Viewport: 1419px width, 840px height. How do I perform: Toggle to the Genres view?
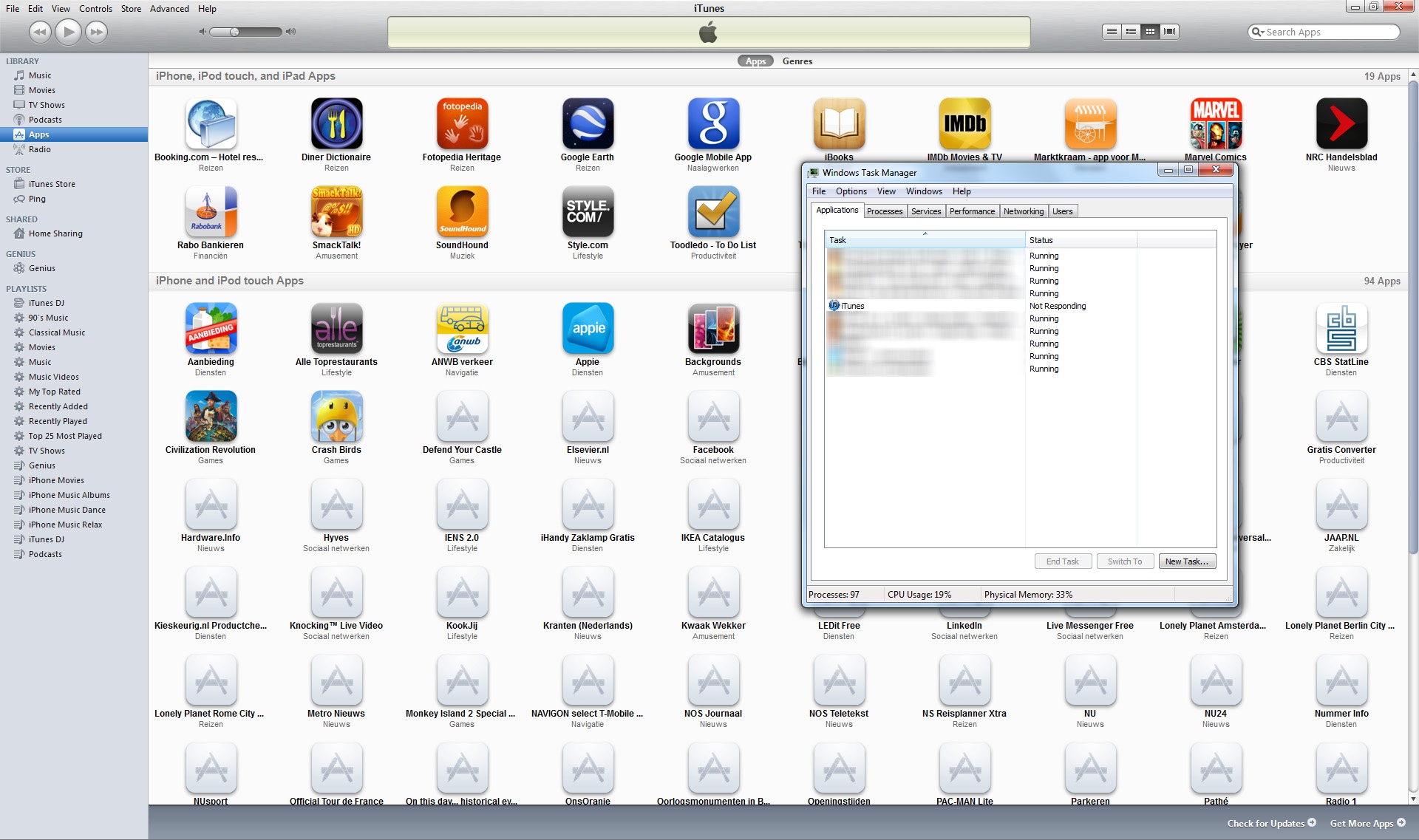[797, 61]
